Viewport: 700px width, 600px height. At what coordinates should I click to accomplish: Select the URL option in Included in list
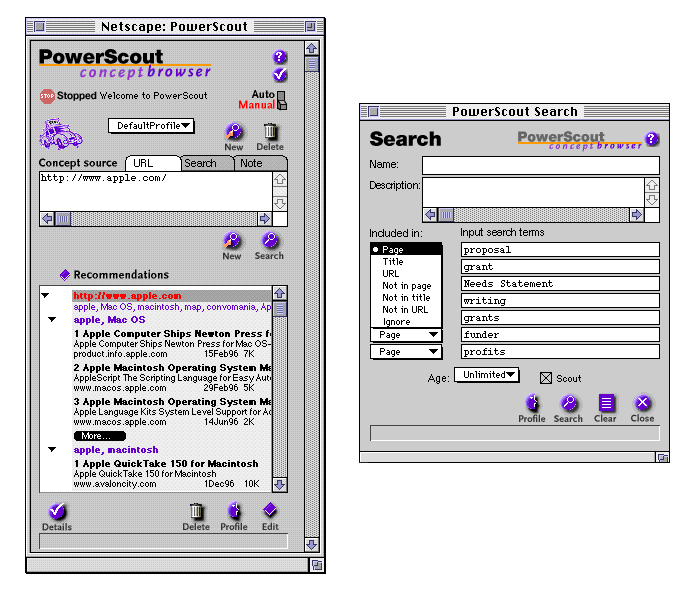pos(406,274)
